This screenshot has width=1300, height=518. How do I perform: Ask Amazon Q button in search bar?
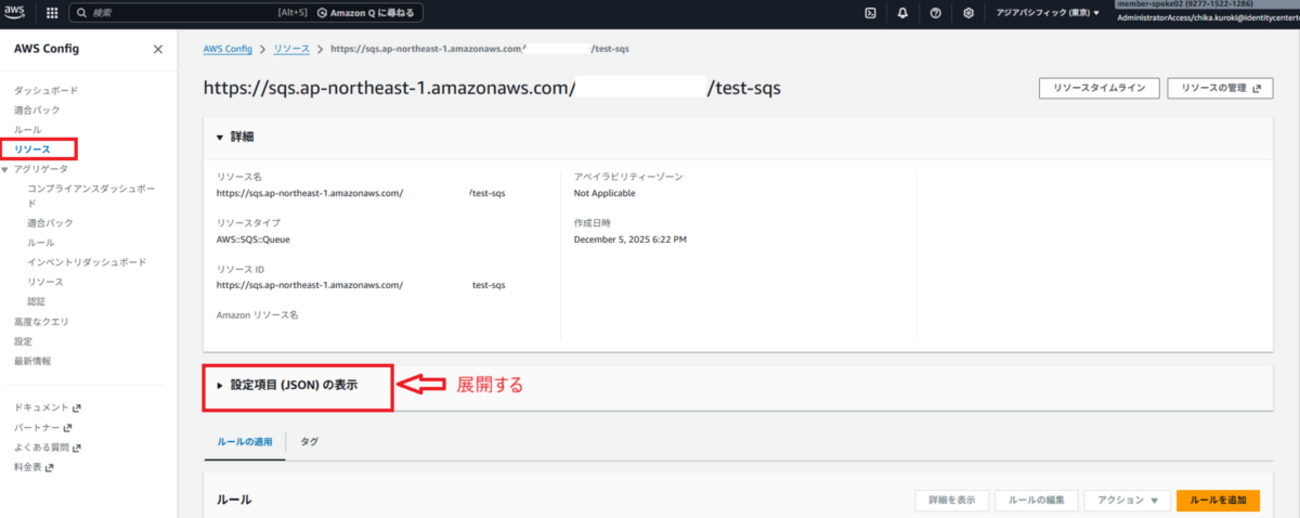(x=367, y=13)
